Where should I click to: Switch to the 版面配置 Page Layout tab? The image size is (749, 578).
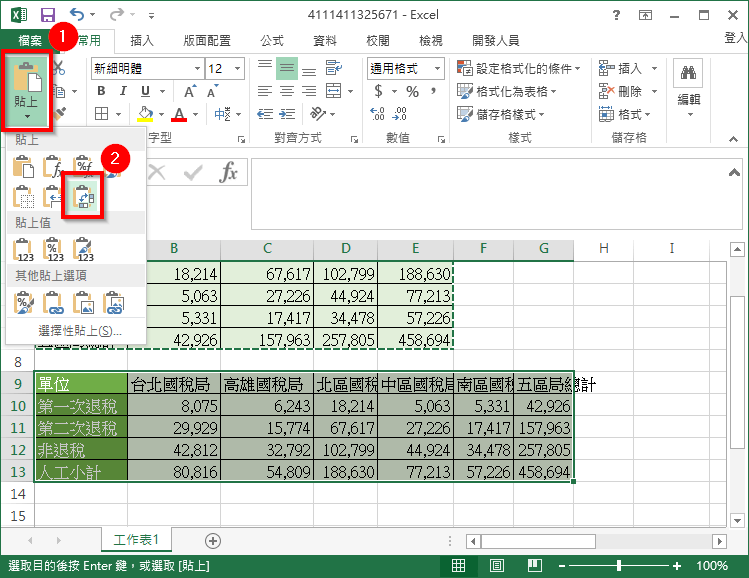[206, 41]
